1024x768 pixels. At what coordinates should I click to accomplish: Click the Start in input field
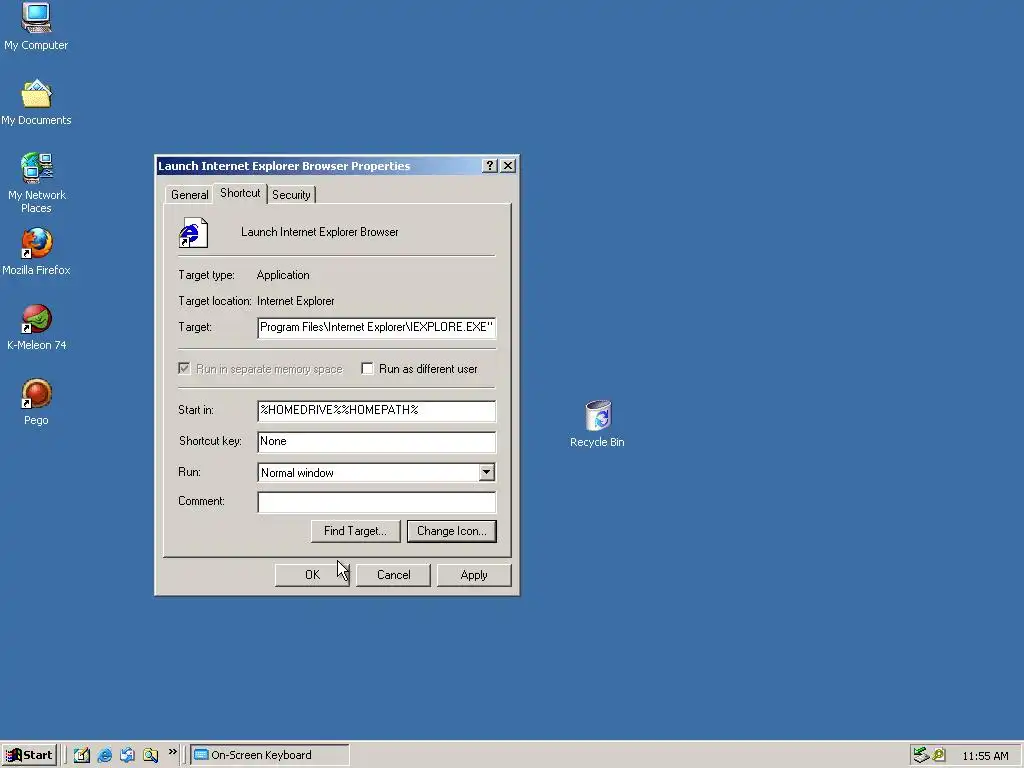click(x=377, y=410)
